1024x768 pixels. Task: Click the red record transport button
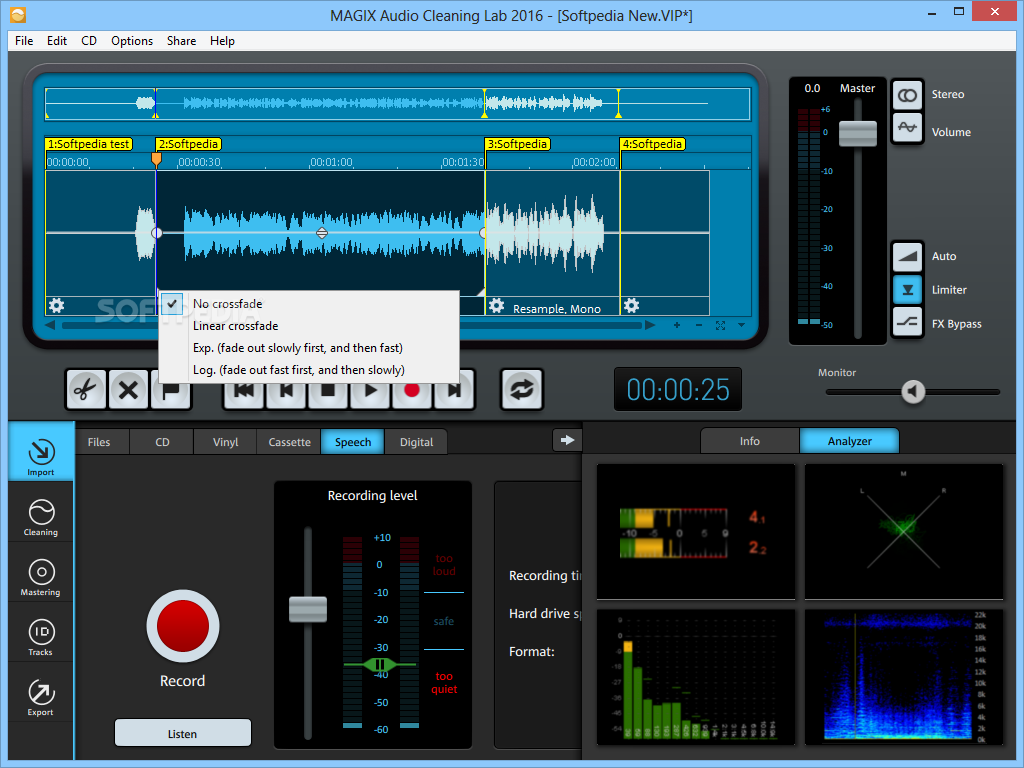[x=411, y=391]
